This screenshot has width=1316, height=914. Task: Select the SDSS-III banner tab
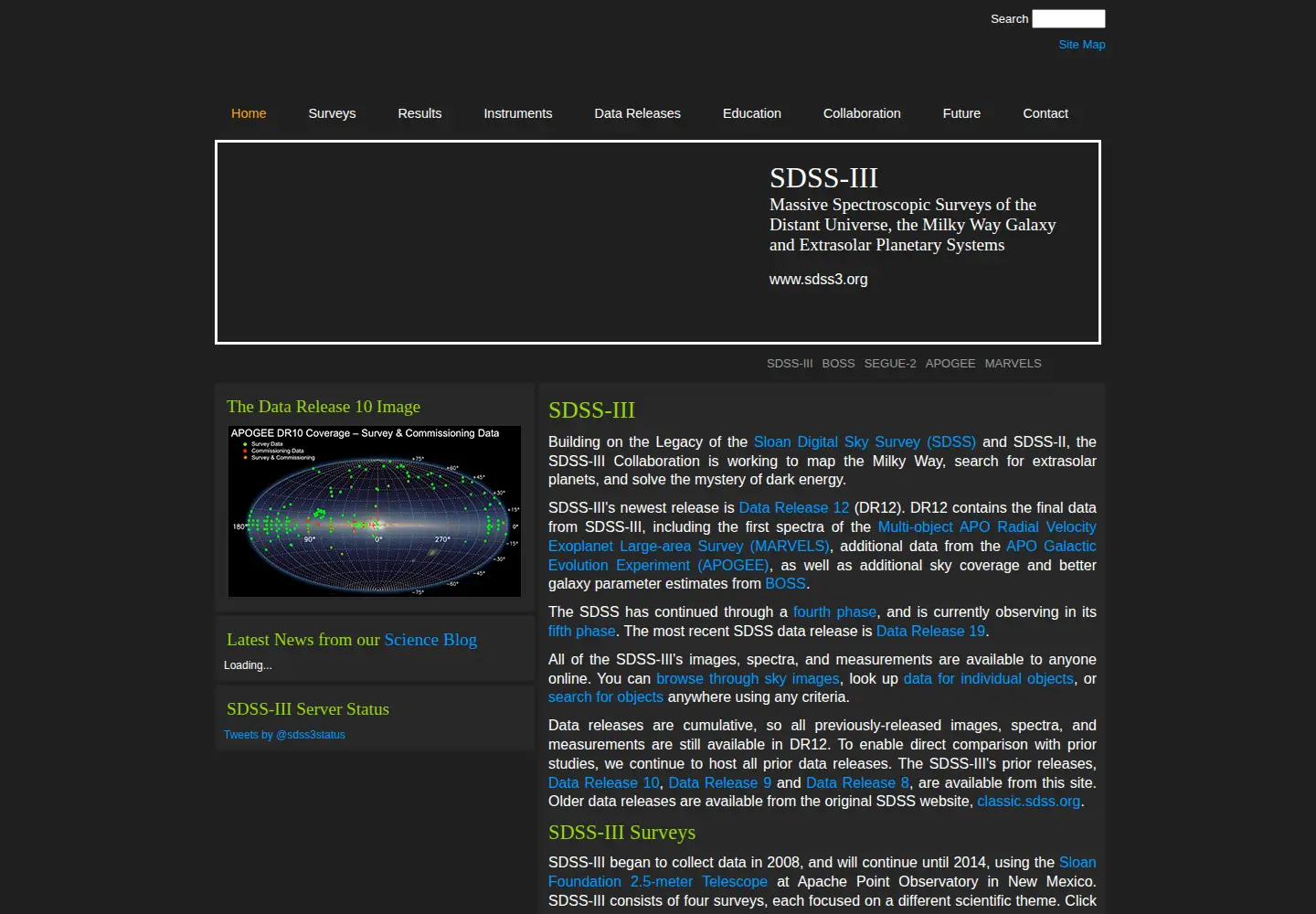790,364
